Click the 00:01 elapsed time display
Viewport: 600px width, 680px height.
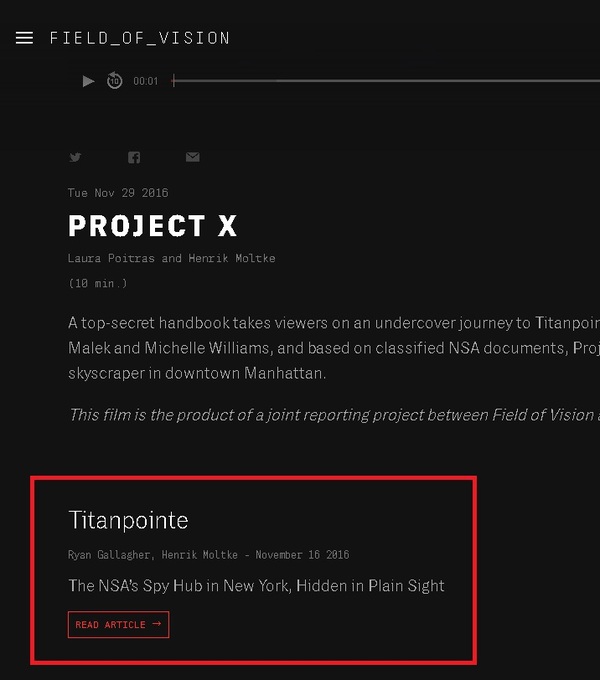146,82
